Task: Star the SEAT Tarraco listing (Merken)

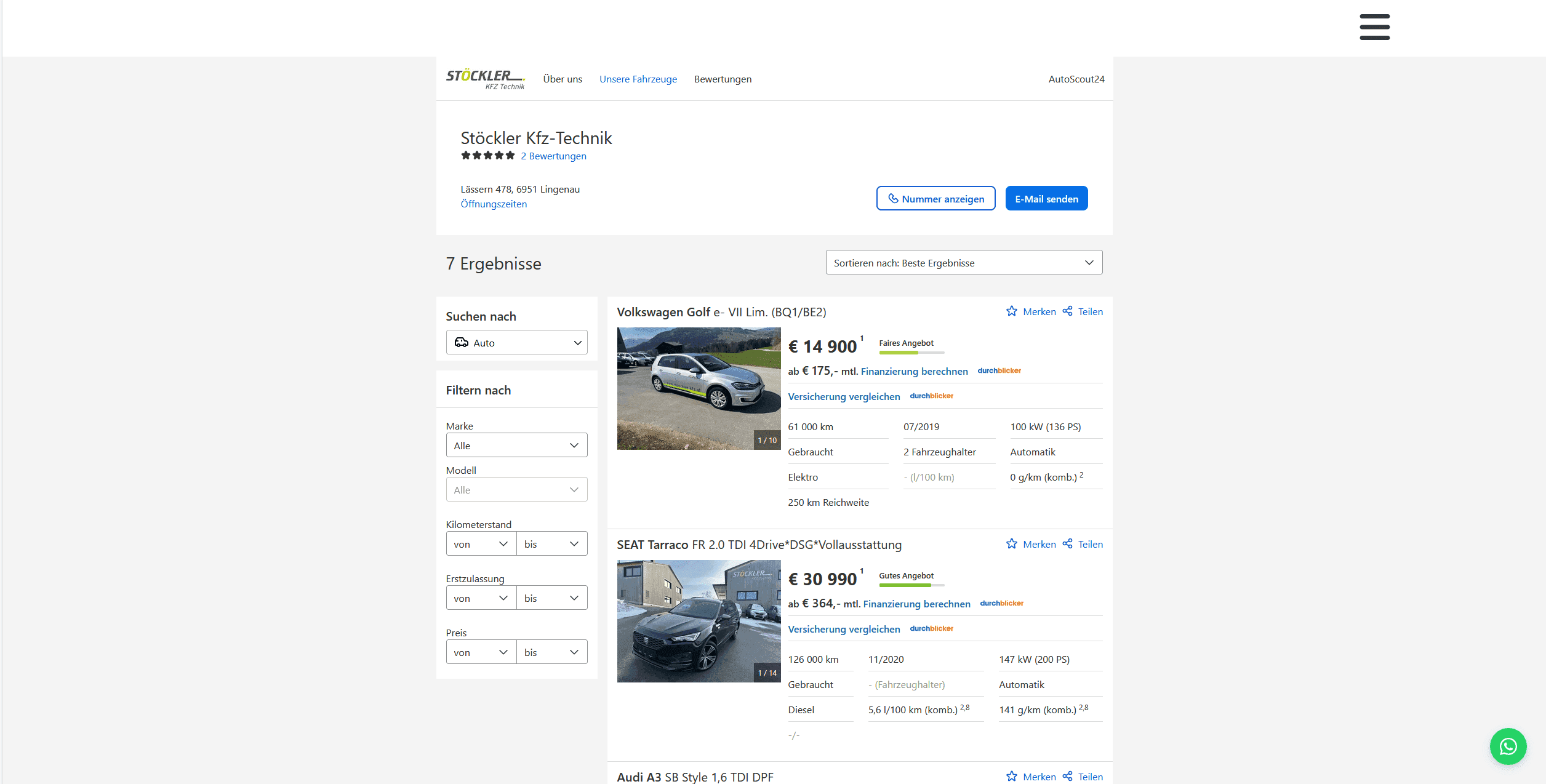Action: pyautogui.click(x=1012, y=544)
